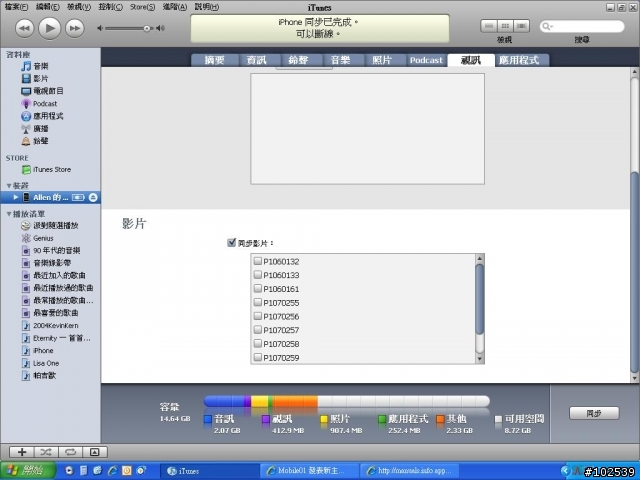Open the 說明(H) menu
This screenshot has width=640, height=480.
pyautogui.click(x=207, y=7)
